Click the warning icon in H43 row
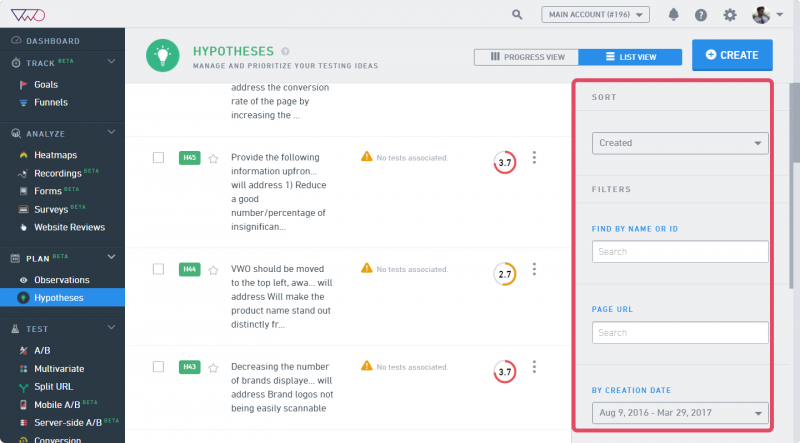The image size is (800, 443). (366, 365)
